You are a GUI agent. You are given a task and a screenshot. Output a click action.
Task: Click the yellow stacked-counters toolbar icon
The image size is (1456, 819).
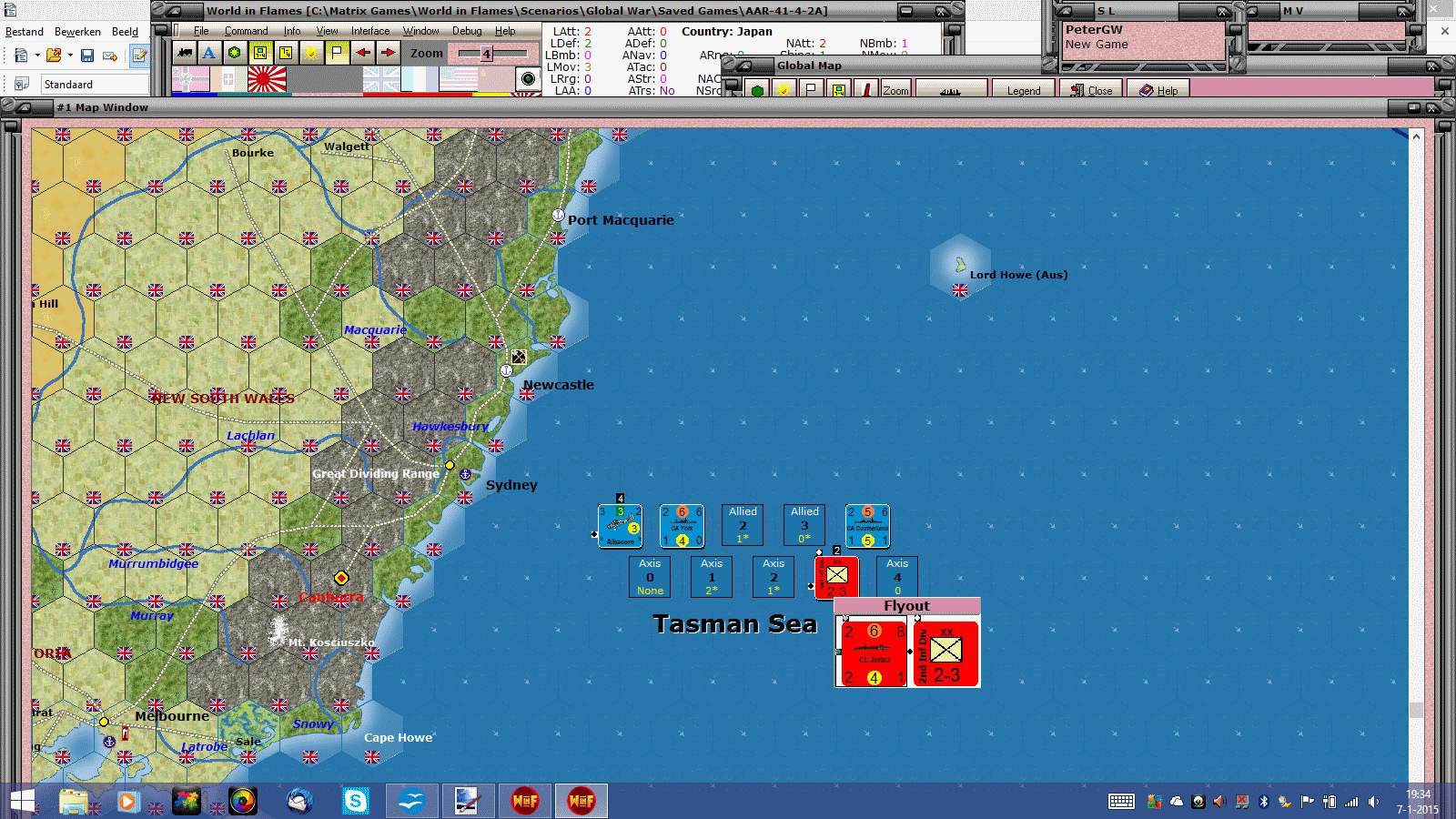(286, 53)
